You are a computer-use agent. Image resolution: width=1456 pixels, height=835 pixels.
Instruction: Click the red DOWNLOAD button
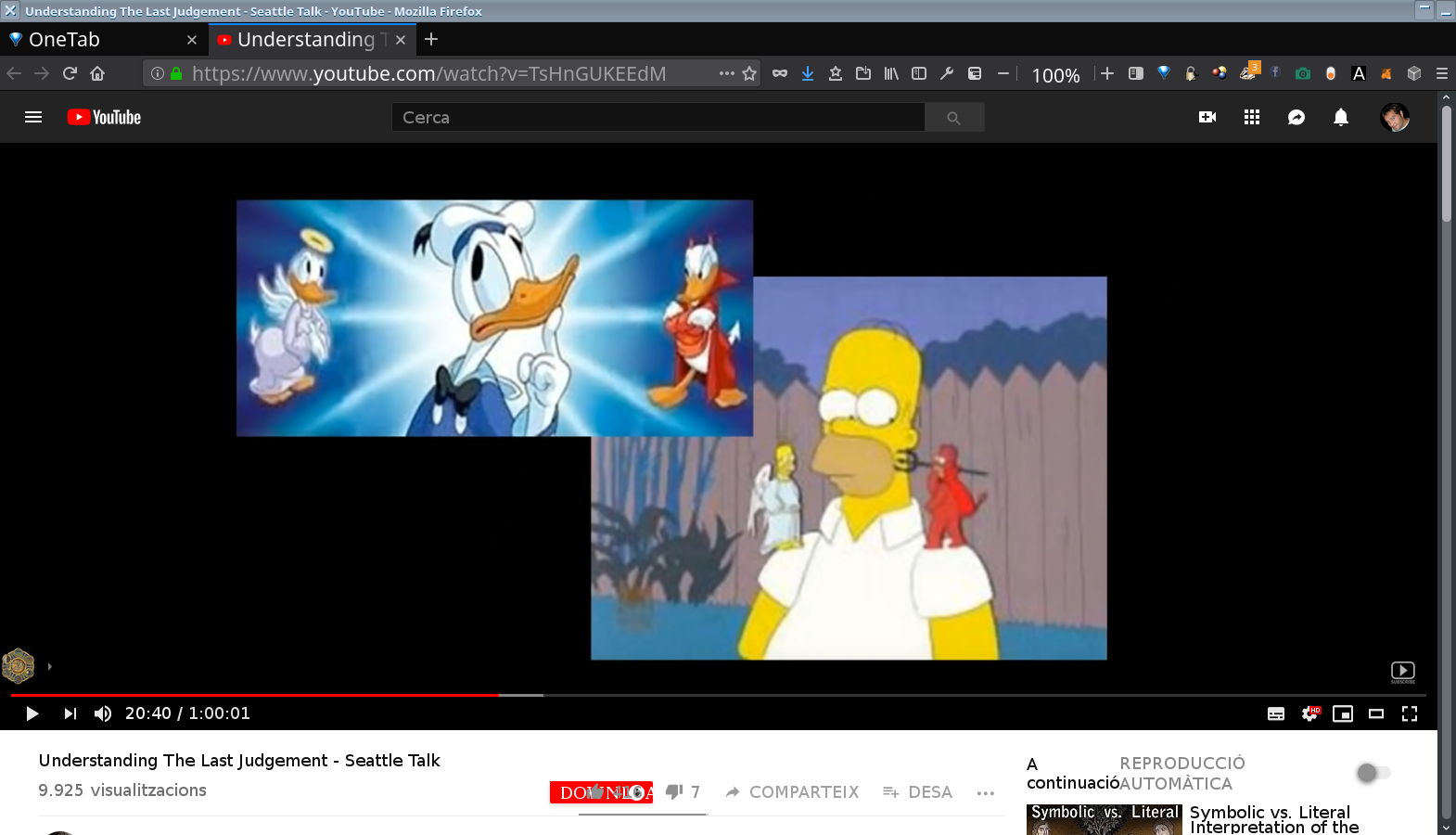[x=601, y=792]
